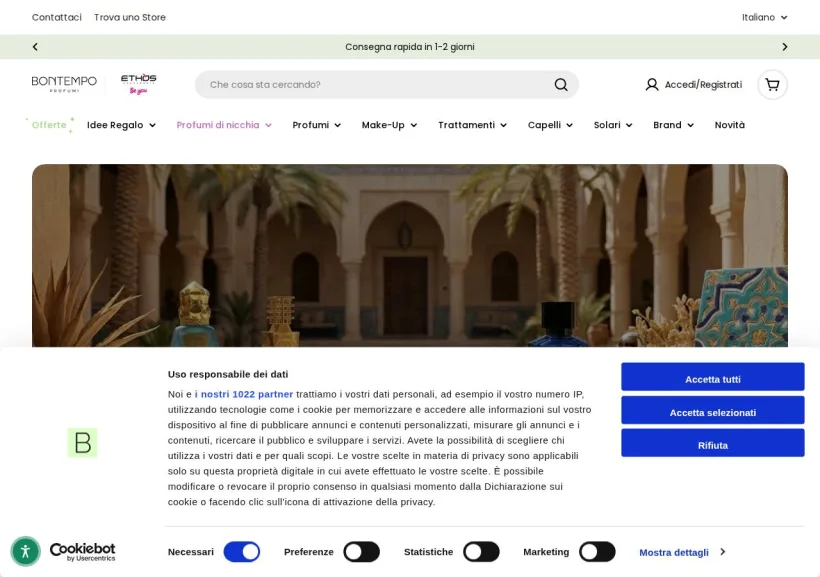
Task: Expand the Profumi menu
Action: click(316, 125)
